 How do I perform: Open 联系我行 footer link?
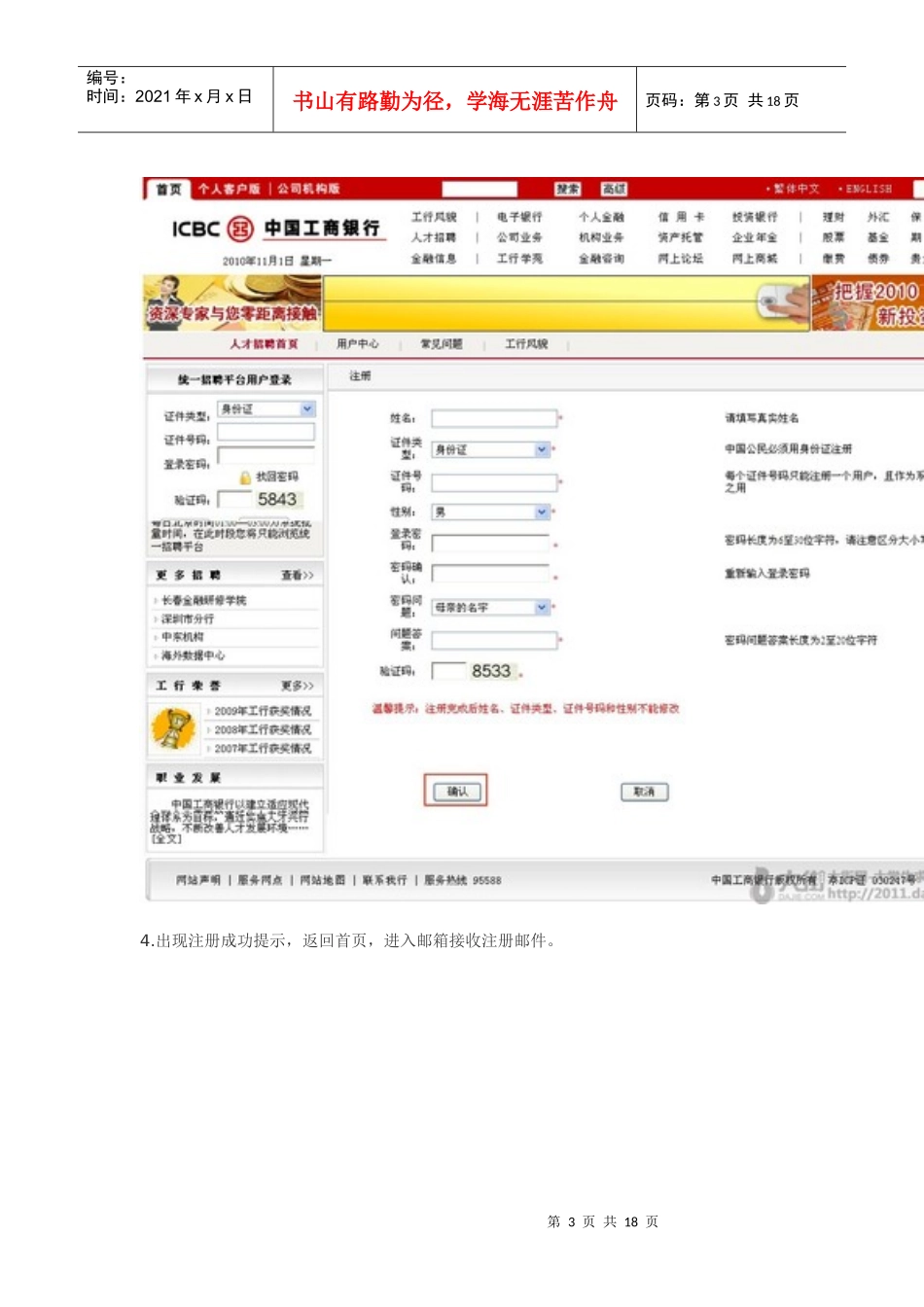[x=384, y=880]
